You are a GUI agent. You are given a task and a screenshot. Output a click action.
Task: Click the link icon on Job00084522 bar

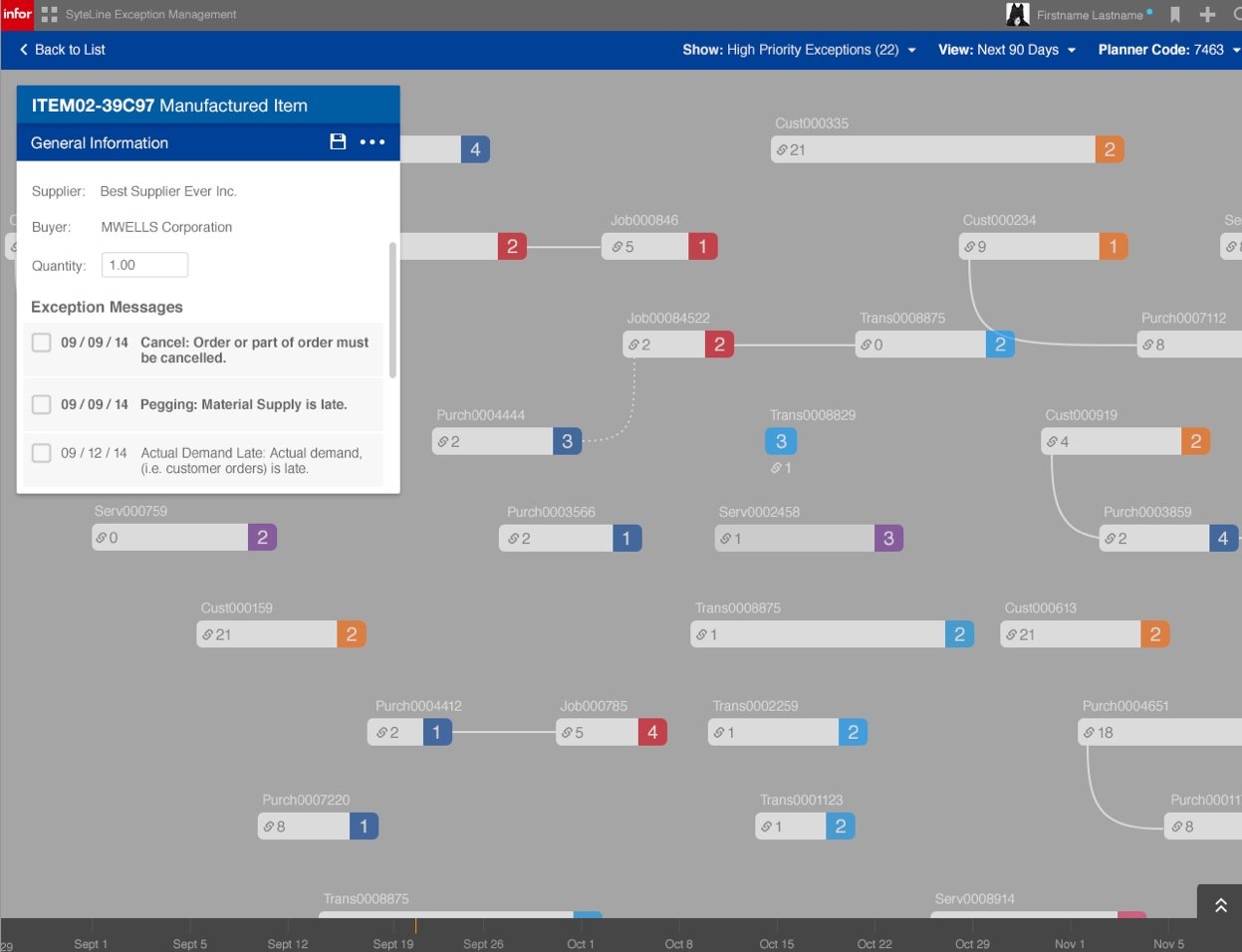633,345
